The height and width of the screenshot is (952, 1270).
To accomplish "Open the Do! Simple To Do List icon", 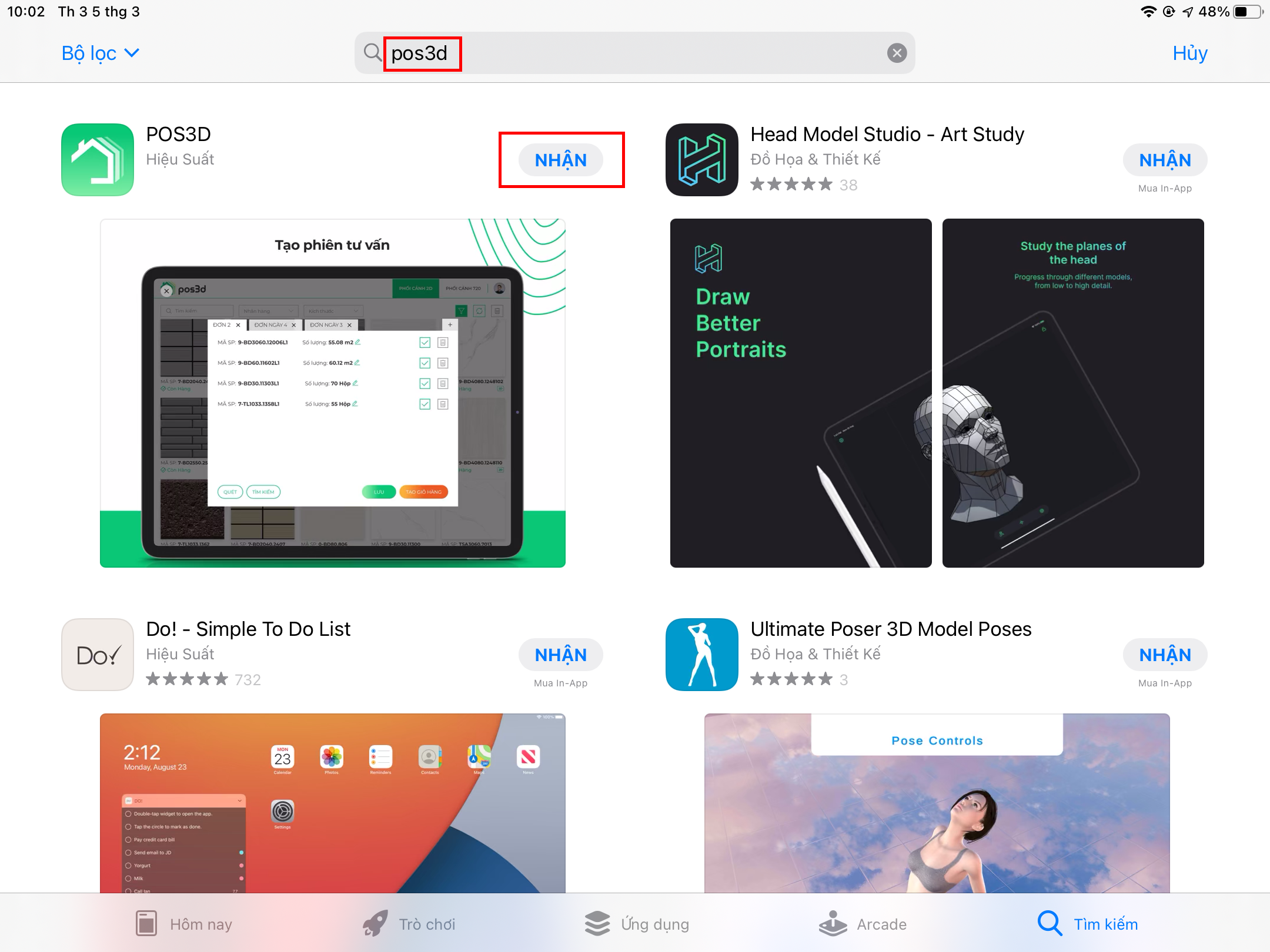I will (98, 655).
